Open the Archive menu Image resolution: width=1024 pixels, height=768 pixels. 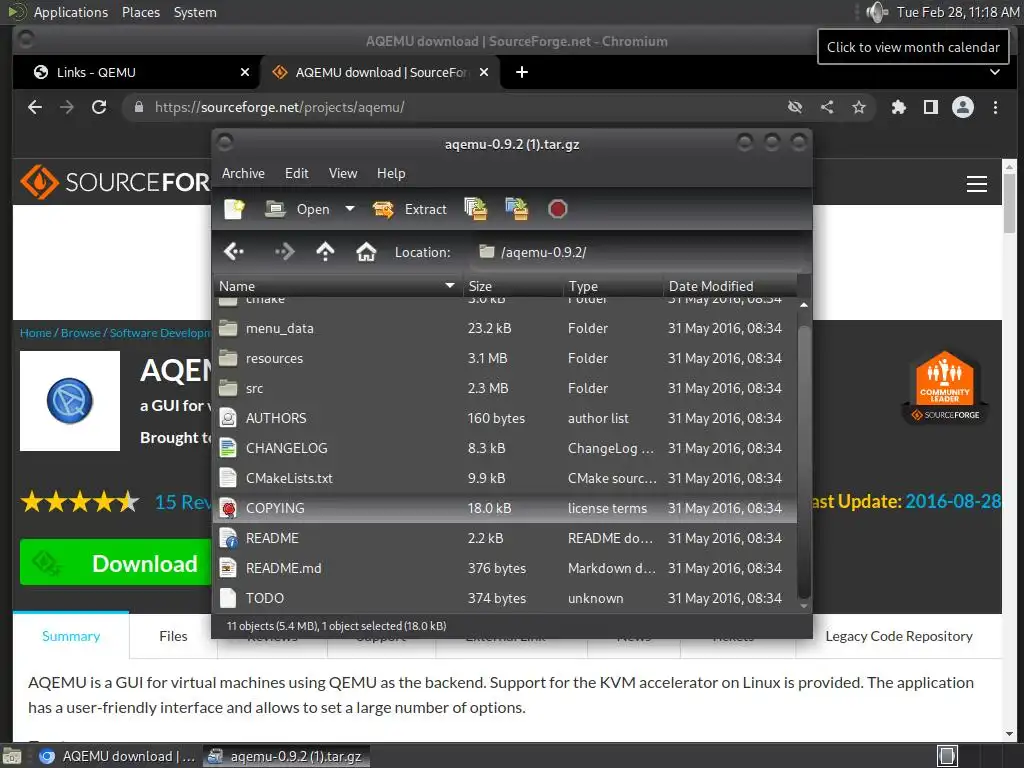[x=243, y=173]
